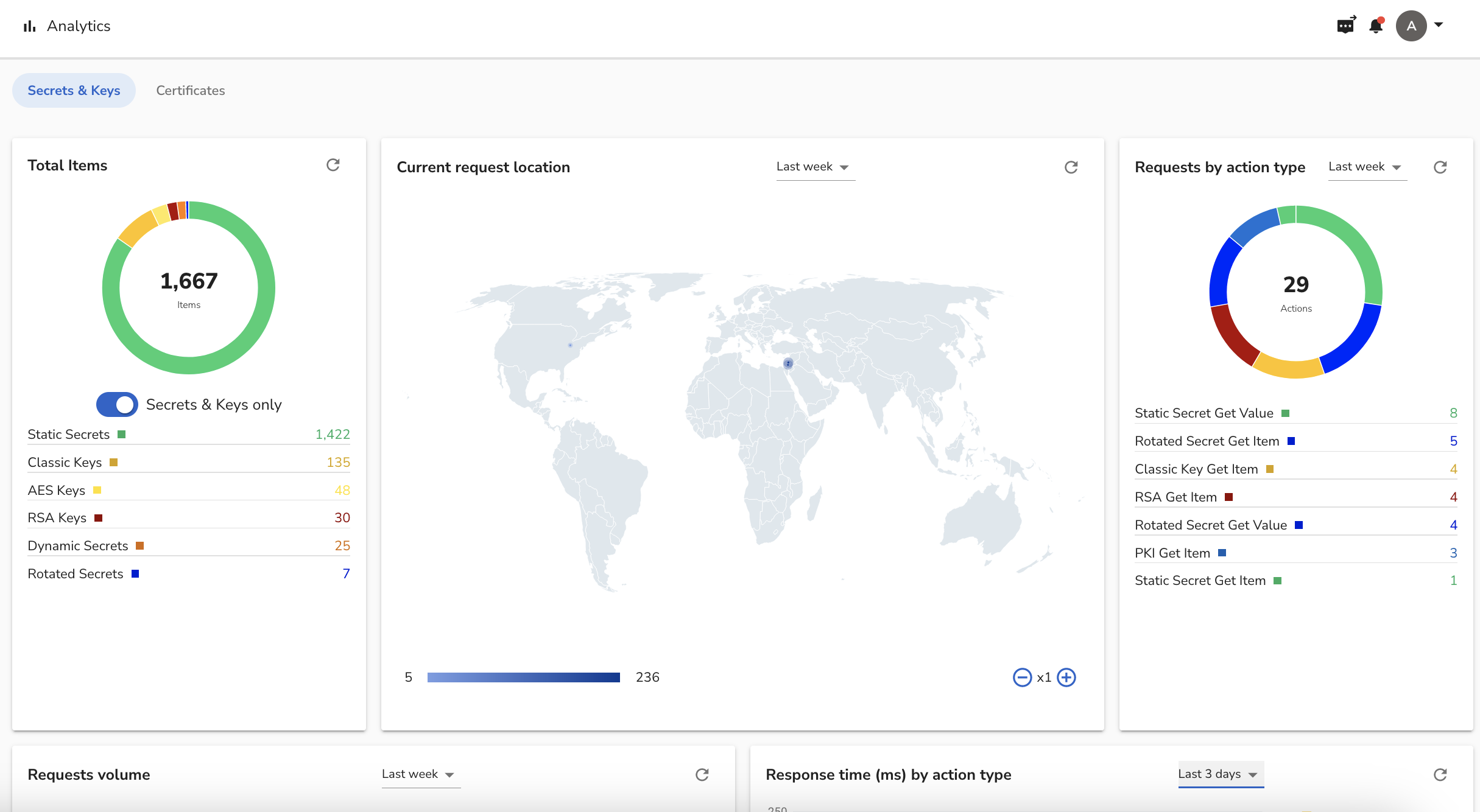Refresh the Current request location map

pos(1071,167)
